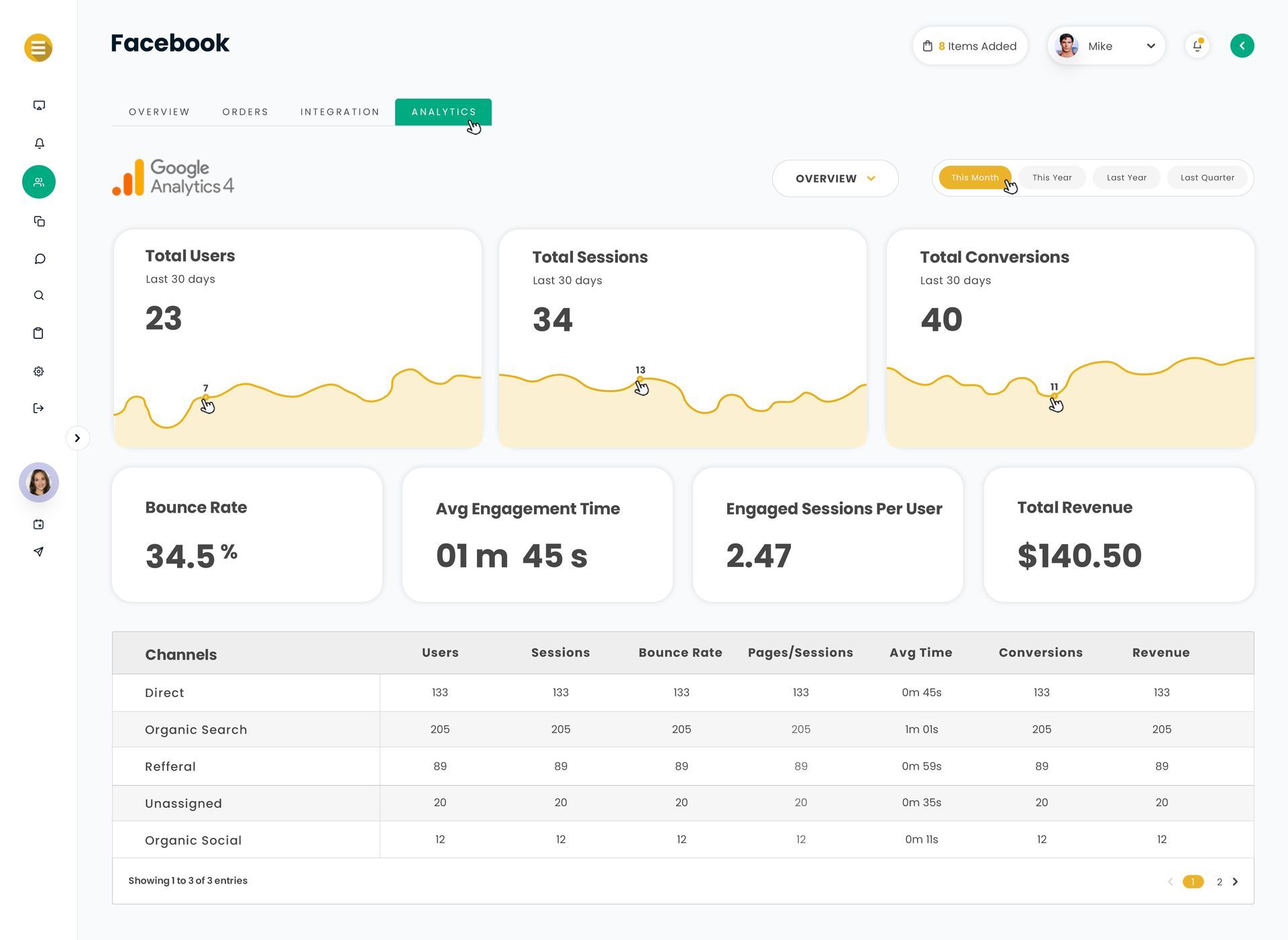This screenshot has width=1288, height=940.
Task: Open the chat bubble sidebar icon
Action: pos(39,259)
